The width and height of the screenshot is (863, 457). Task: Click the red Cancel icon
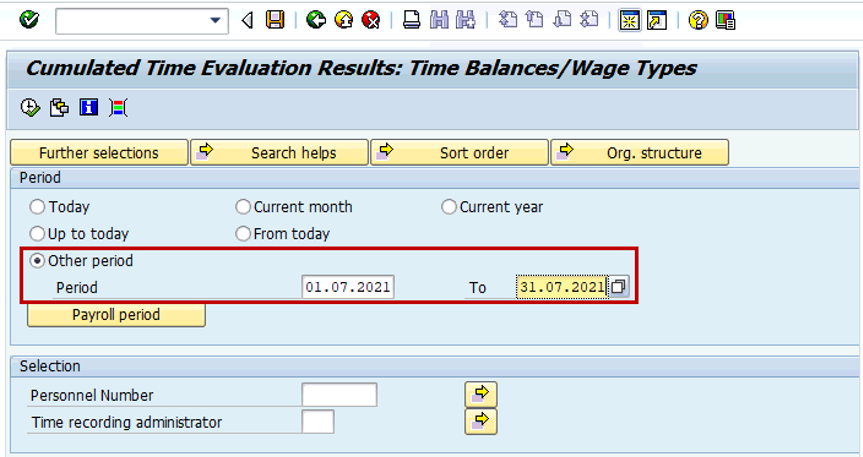pos(372,20)
